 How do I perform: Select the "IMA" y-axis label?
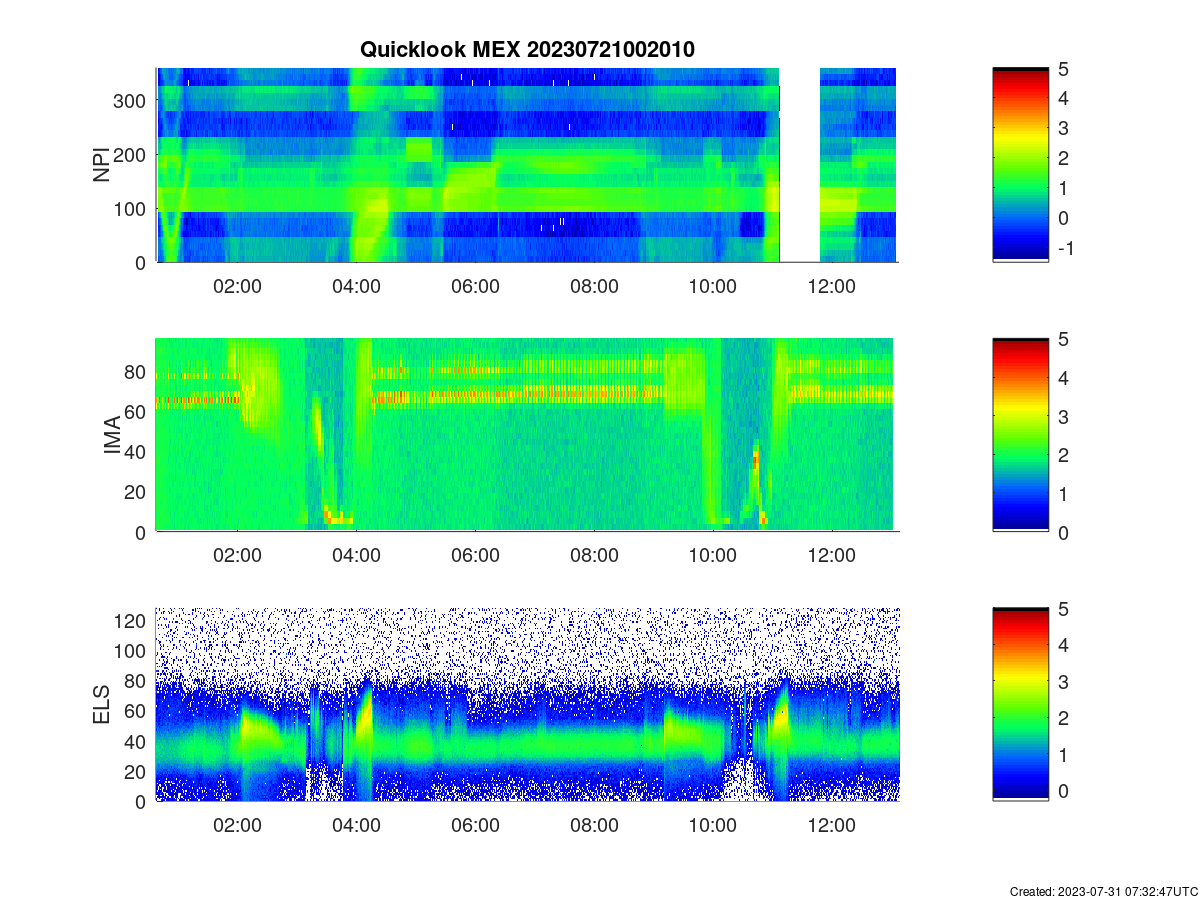coord(113,436)
